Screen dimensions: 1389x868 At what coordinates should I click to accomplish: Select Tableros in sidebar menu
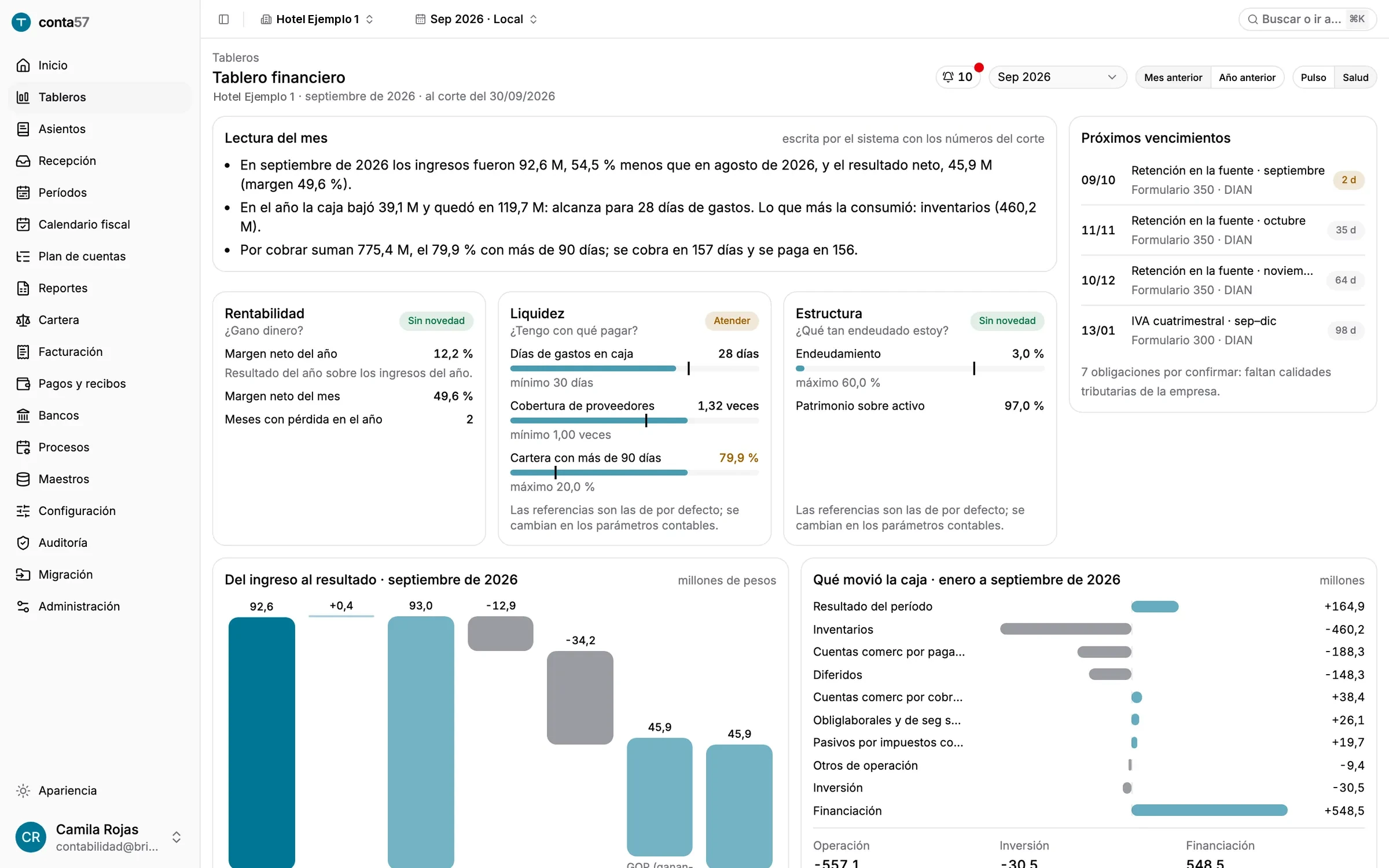[x=100, y=97]
